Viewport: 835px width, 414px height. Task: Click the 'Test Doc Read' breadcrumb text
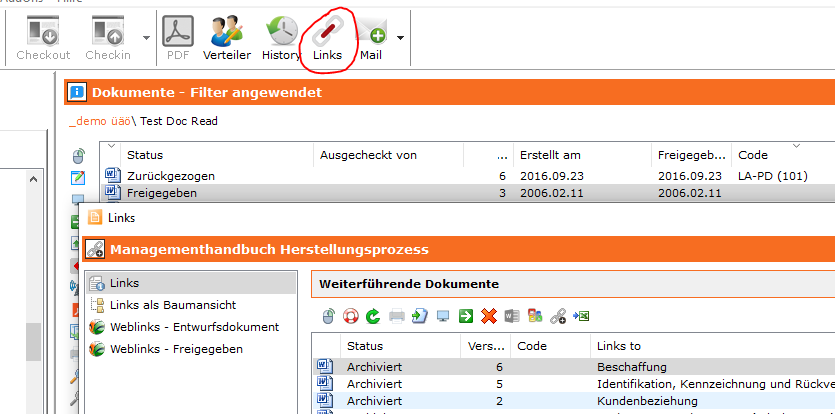(x=179, y=121)
